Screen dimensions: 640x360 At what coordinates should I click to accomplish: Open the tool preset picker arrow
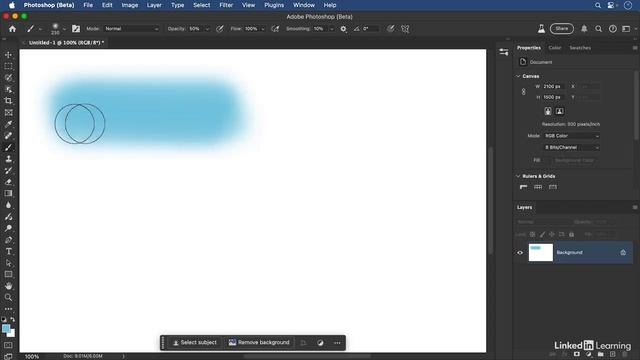pyautogui.click(x=40, y=29)
